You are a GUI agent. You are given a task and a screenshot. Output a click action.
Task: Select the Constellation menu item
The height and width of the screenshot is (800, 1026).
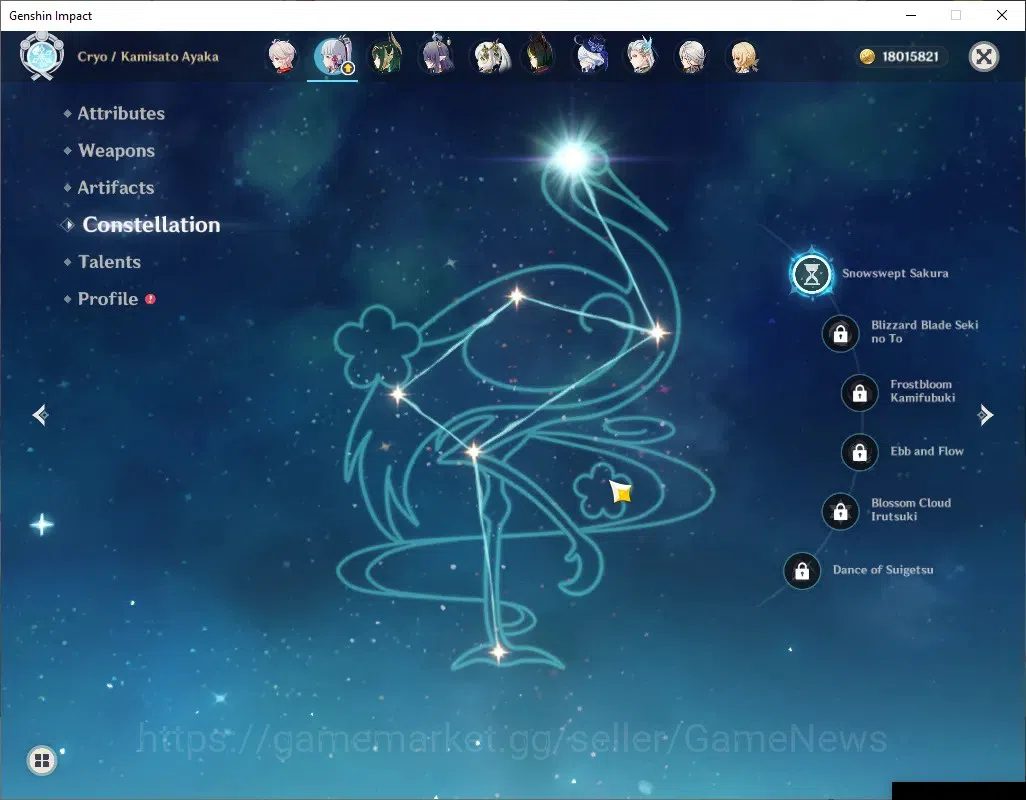click(151, 225)
